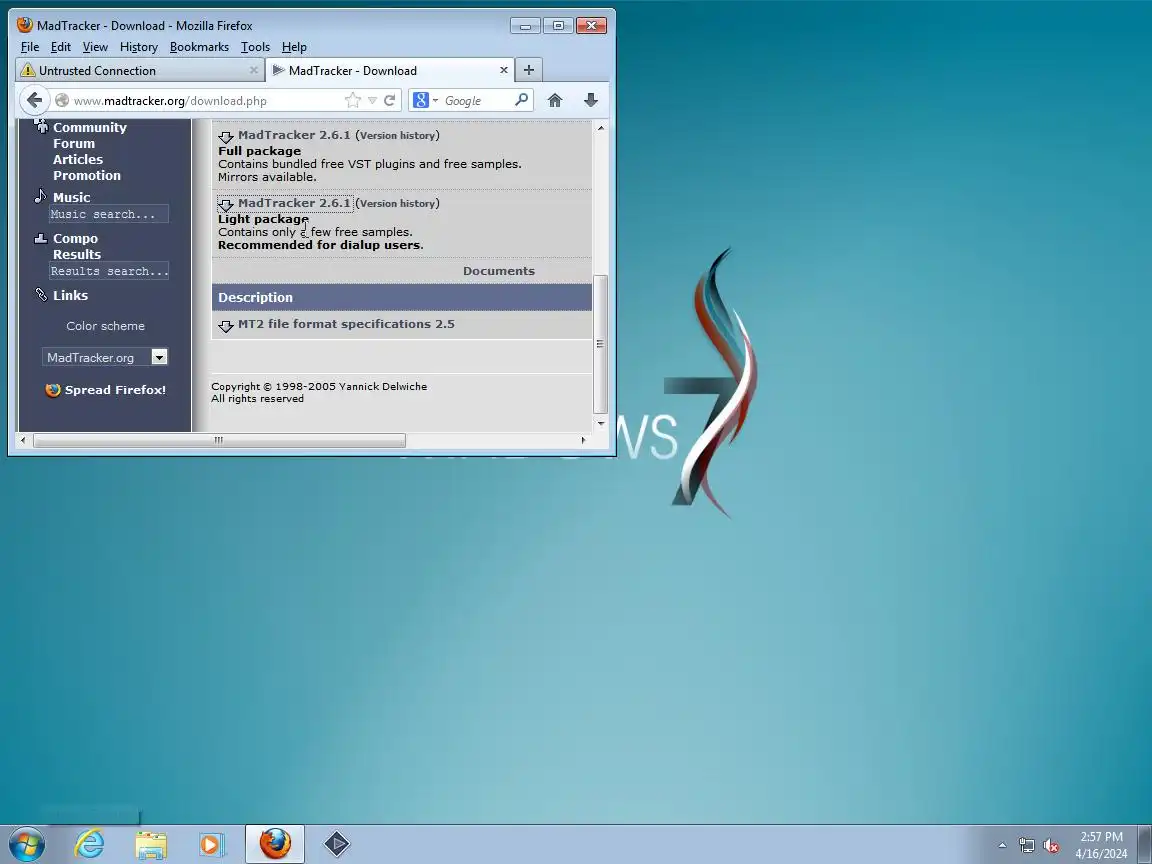Bookmark this page with star icon
The height and width of the screenshot is (864, 1152).
353,100
